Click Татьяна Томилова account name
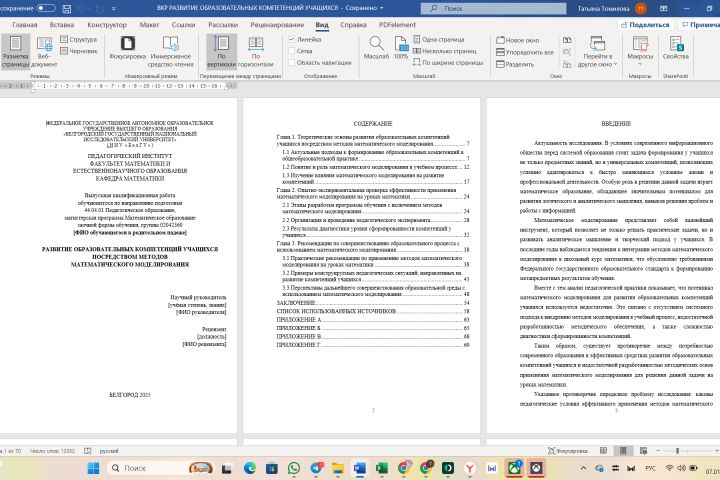The image size is (720, 480). 603,8
